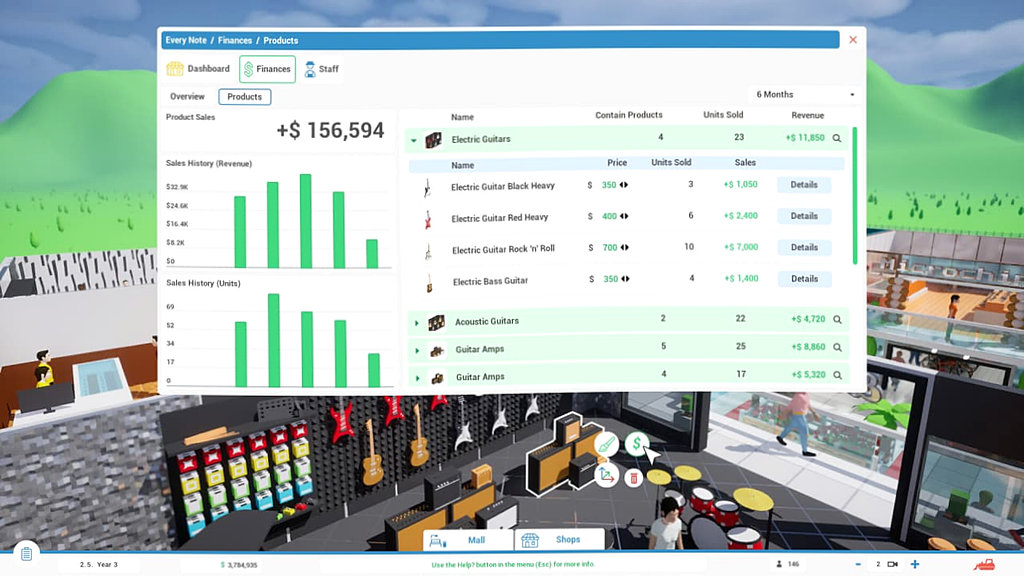Viewport: 1024px width, 576px height.
Task: Click the green help hint text at bottom
Action: (x=513, y=564)
